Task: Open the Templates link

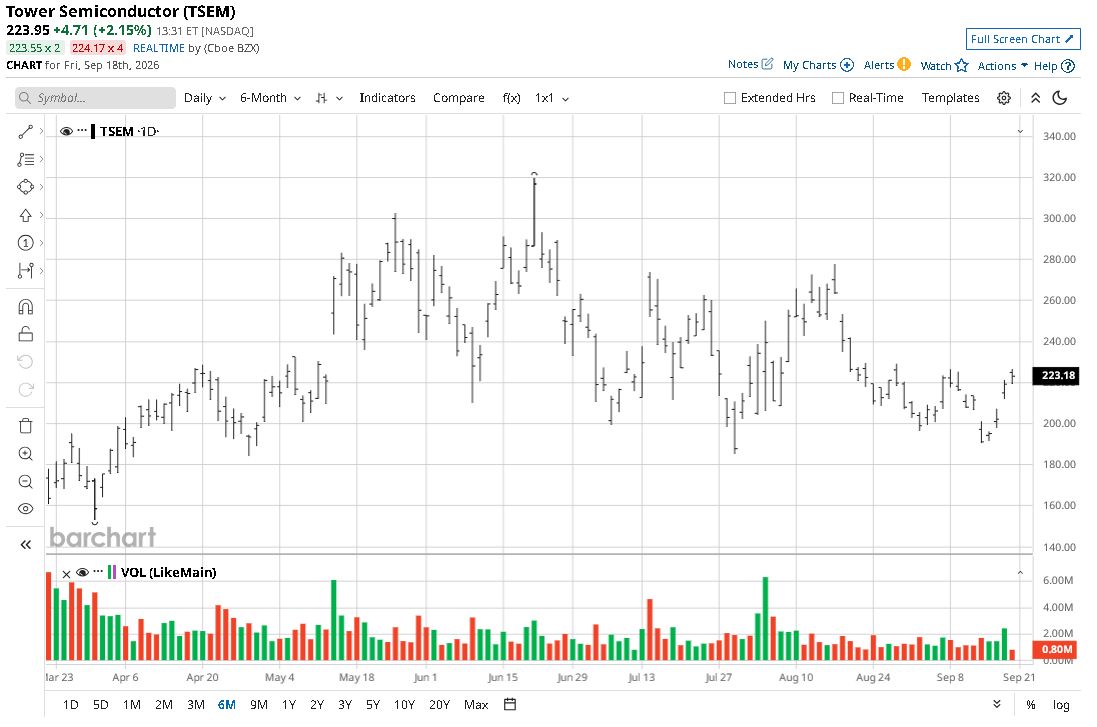Action: (x=950, y=98)
